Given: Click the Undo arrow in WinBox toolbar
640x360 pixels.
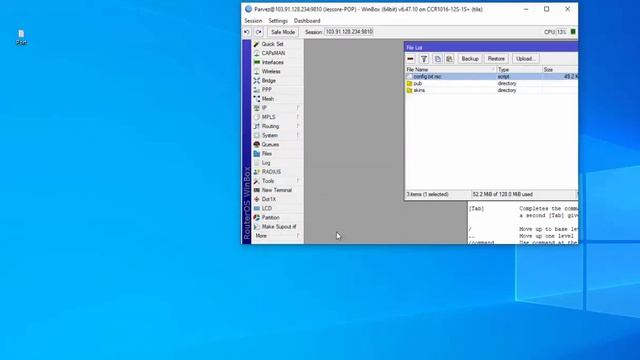Looking at the screenshot, I should tap(247, 32).
